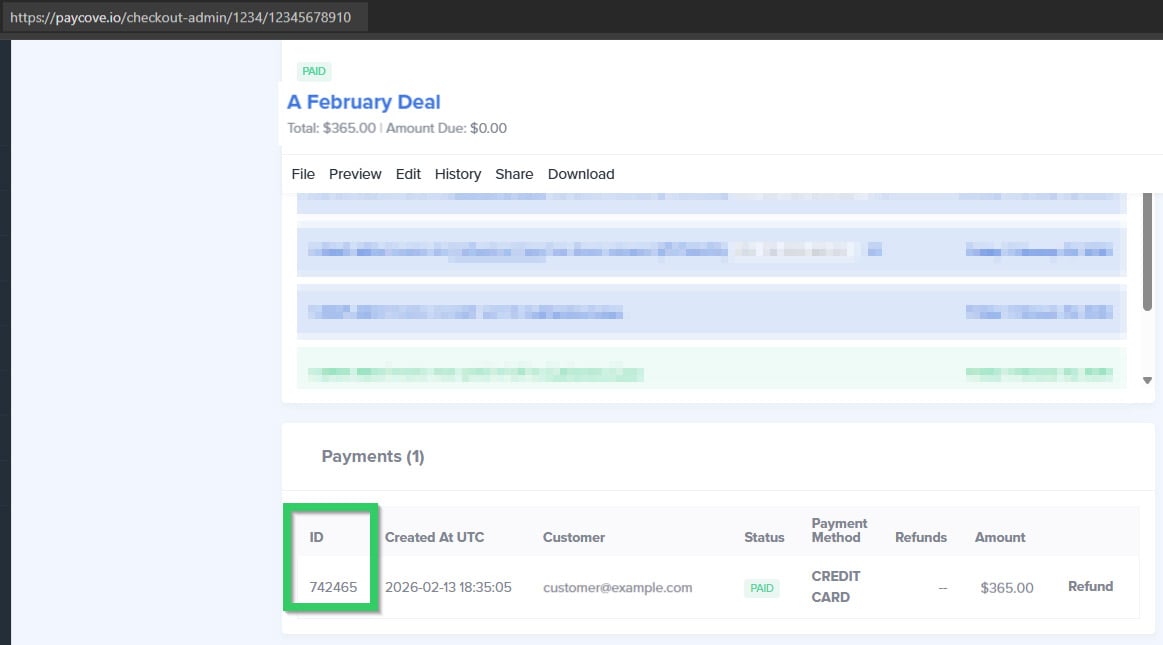Click the $365.00 payment amount

(1007, 588)
